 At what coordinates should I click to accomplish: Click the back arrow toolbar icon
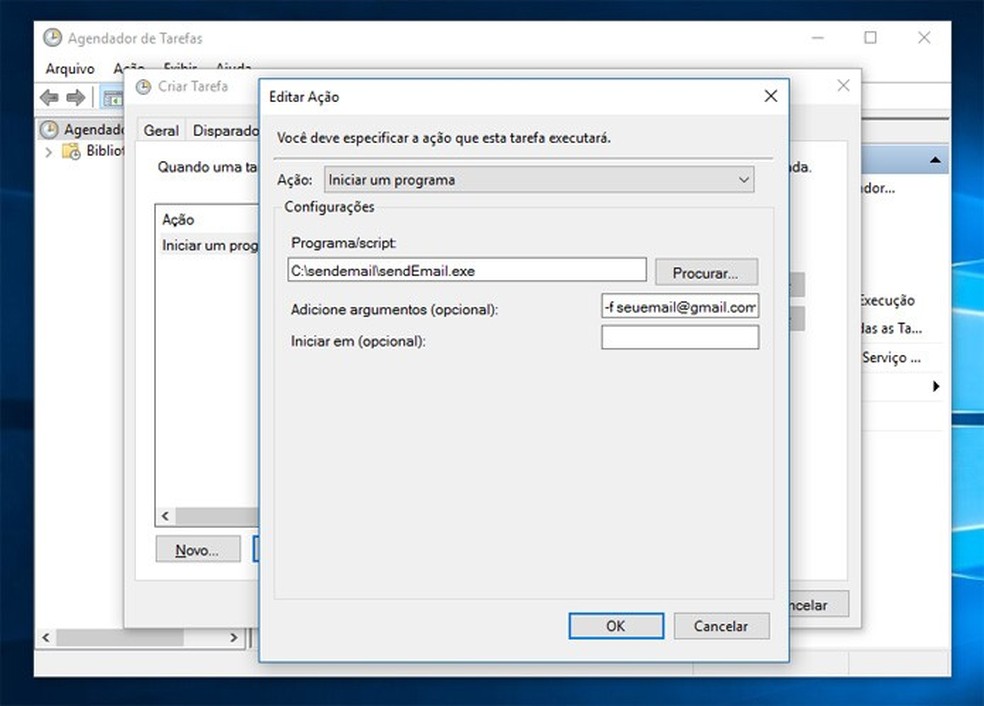(x=50, y=98)
